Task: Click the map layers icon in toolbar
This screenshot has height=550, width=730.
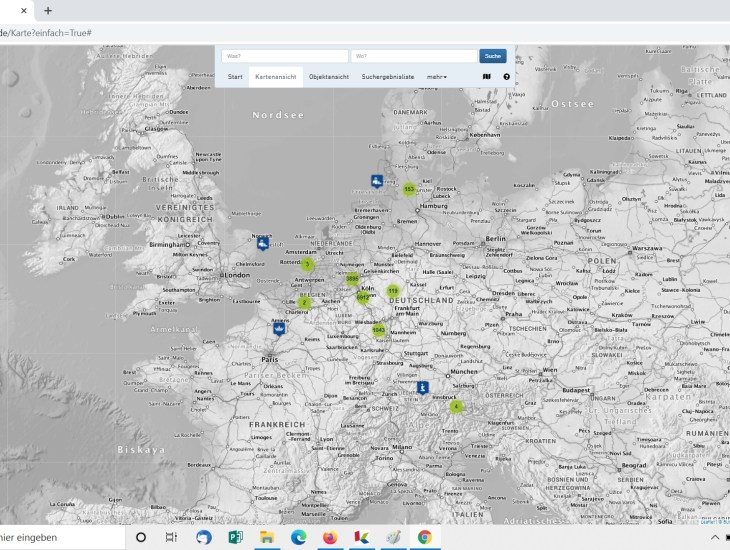Action: click(487, 77)
